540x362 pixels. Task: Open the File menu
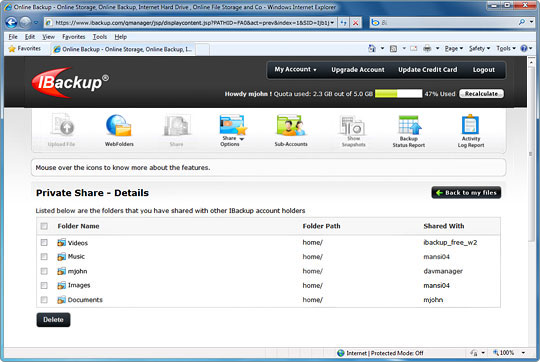(13, 37)
